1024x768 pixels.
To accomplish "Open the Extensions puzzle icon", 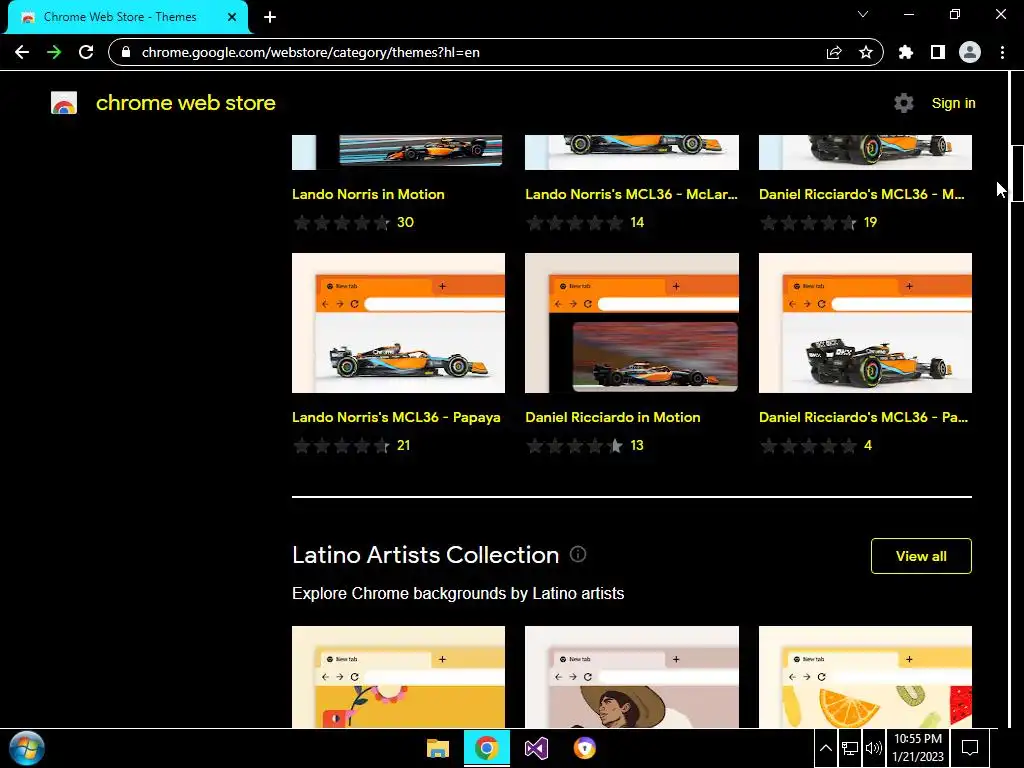I will pyautogui.click(x=906, y=52).
